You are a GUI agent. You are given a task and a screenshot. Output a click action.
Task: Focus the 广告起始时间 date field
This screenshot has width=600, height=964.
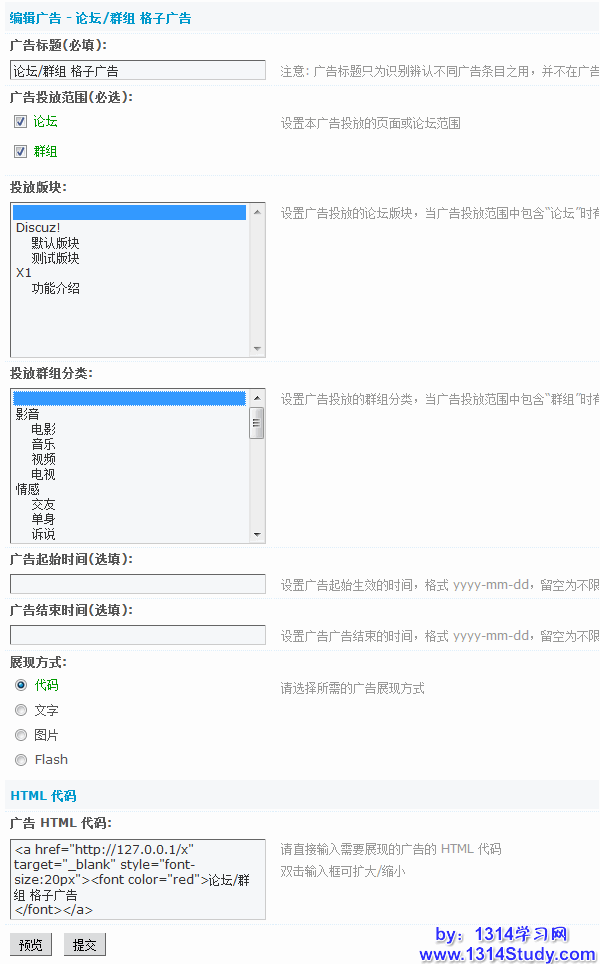point(138,584)
